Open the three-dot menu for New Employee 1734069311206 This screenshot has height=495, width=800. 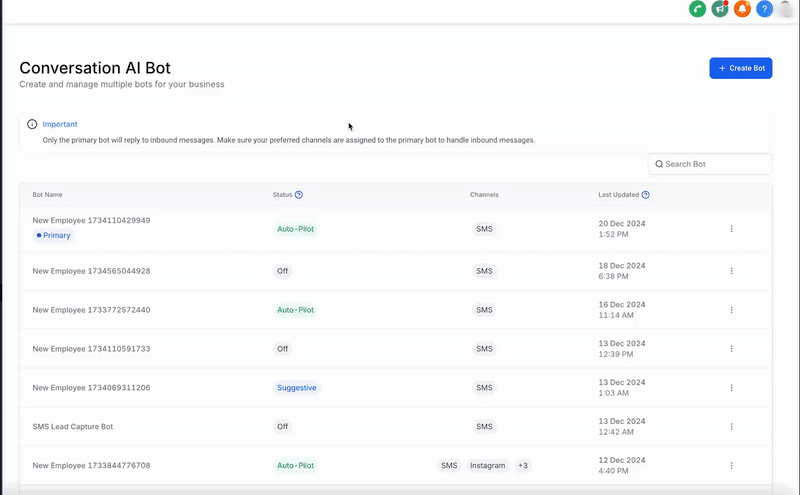731,388
